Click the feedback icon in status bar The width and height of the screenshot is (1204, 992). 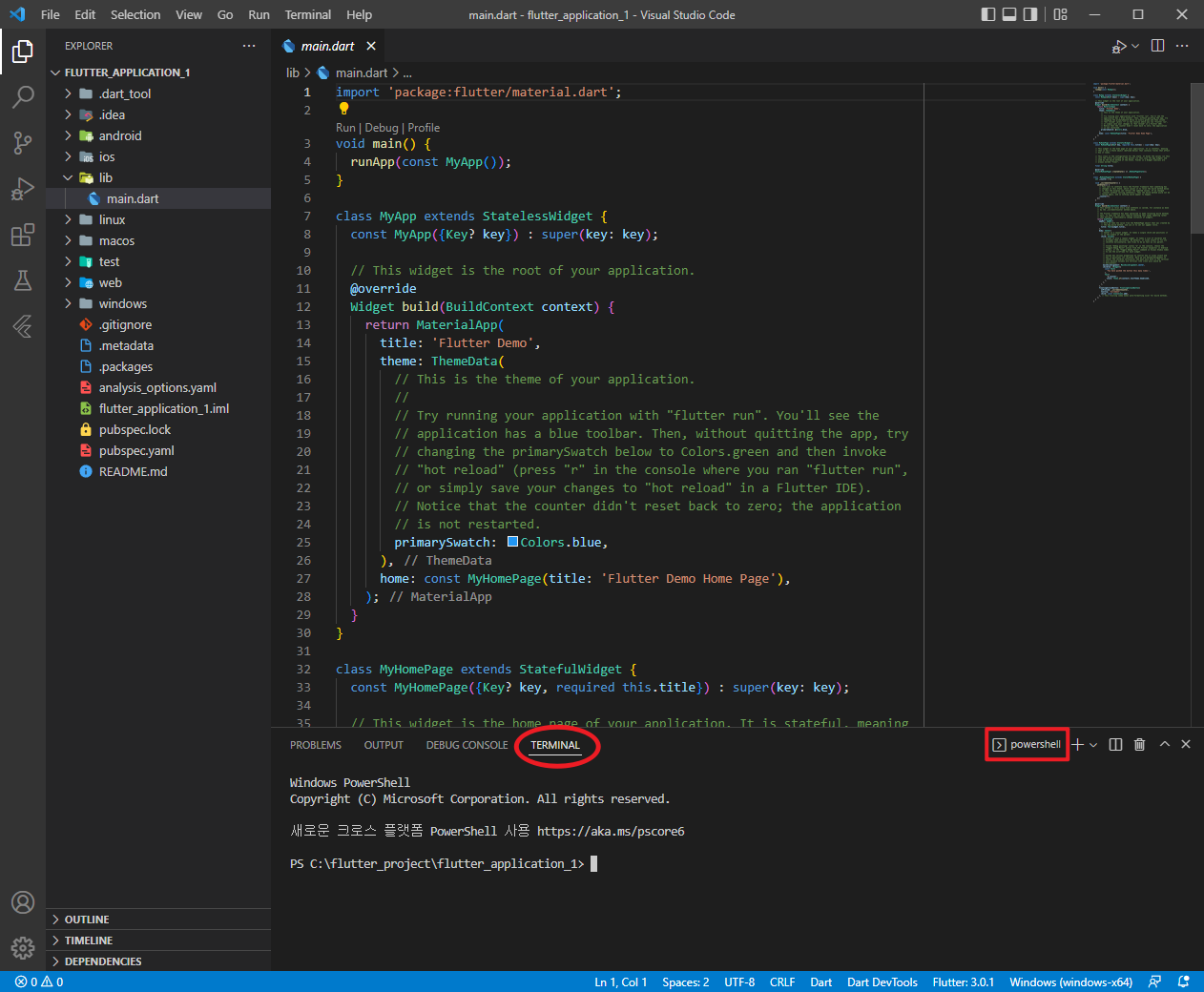coord(1155,982)
